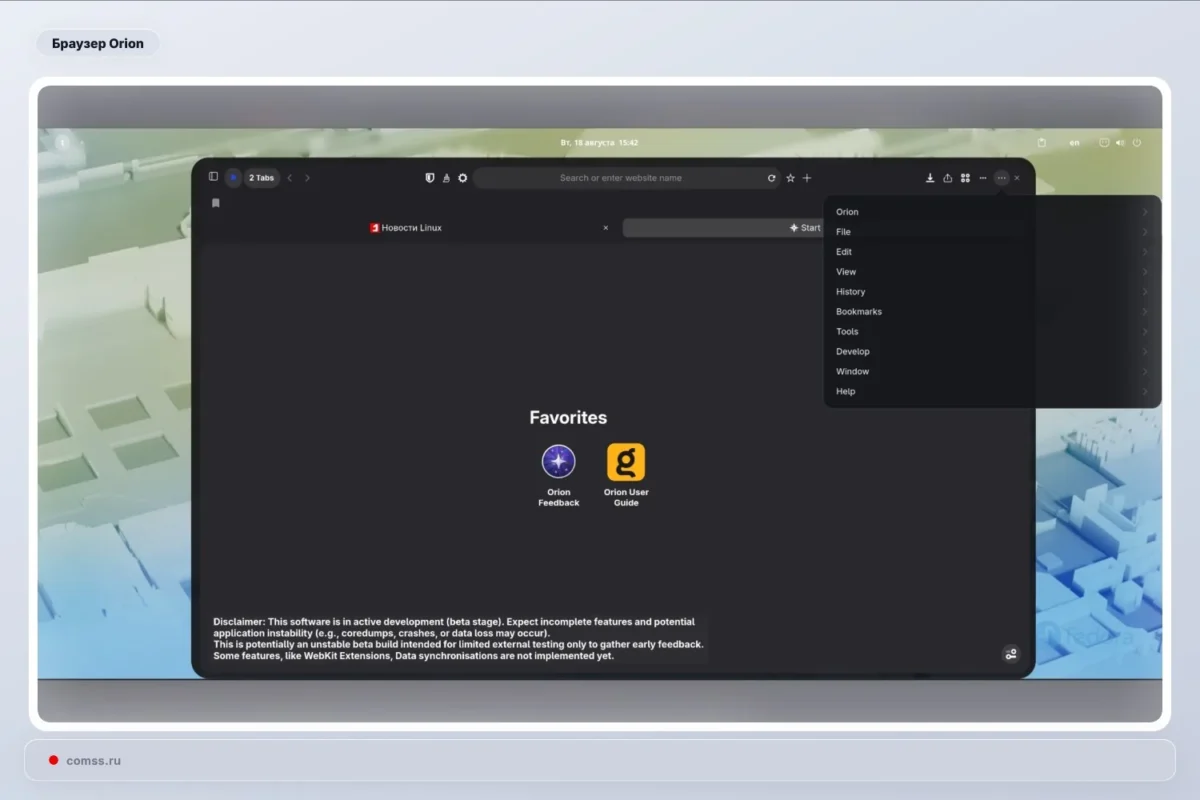Open the shield privacy icon
This screenshot has width=1200, height=800.
click(430, 178)
